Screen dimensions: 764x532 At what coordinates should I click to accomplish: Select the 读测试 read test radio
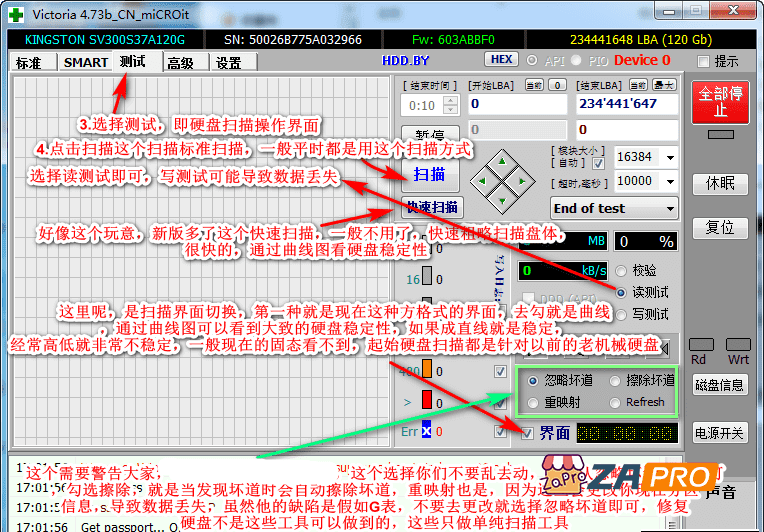coord(624,292)
